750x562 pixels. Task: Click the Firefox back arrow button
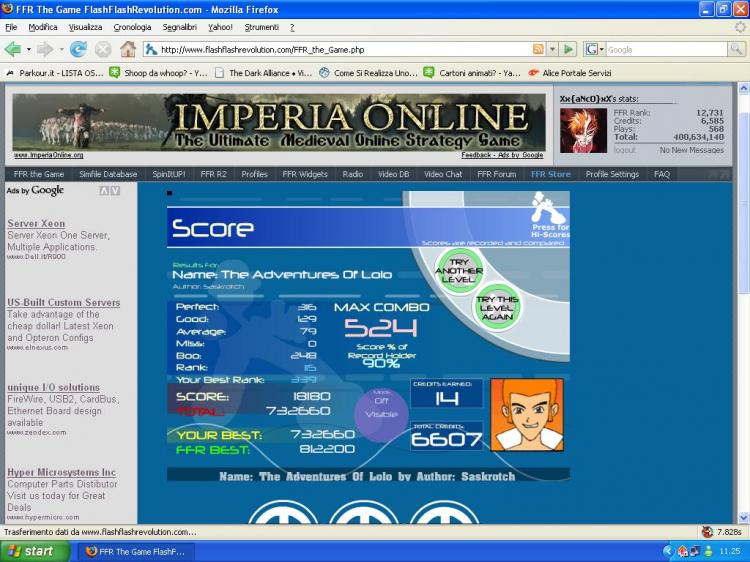(x=12, y=49)
